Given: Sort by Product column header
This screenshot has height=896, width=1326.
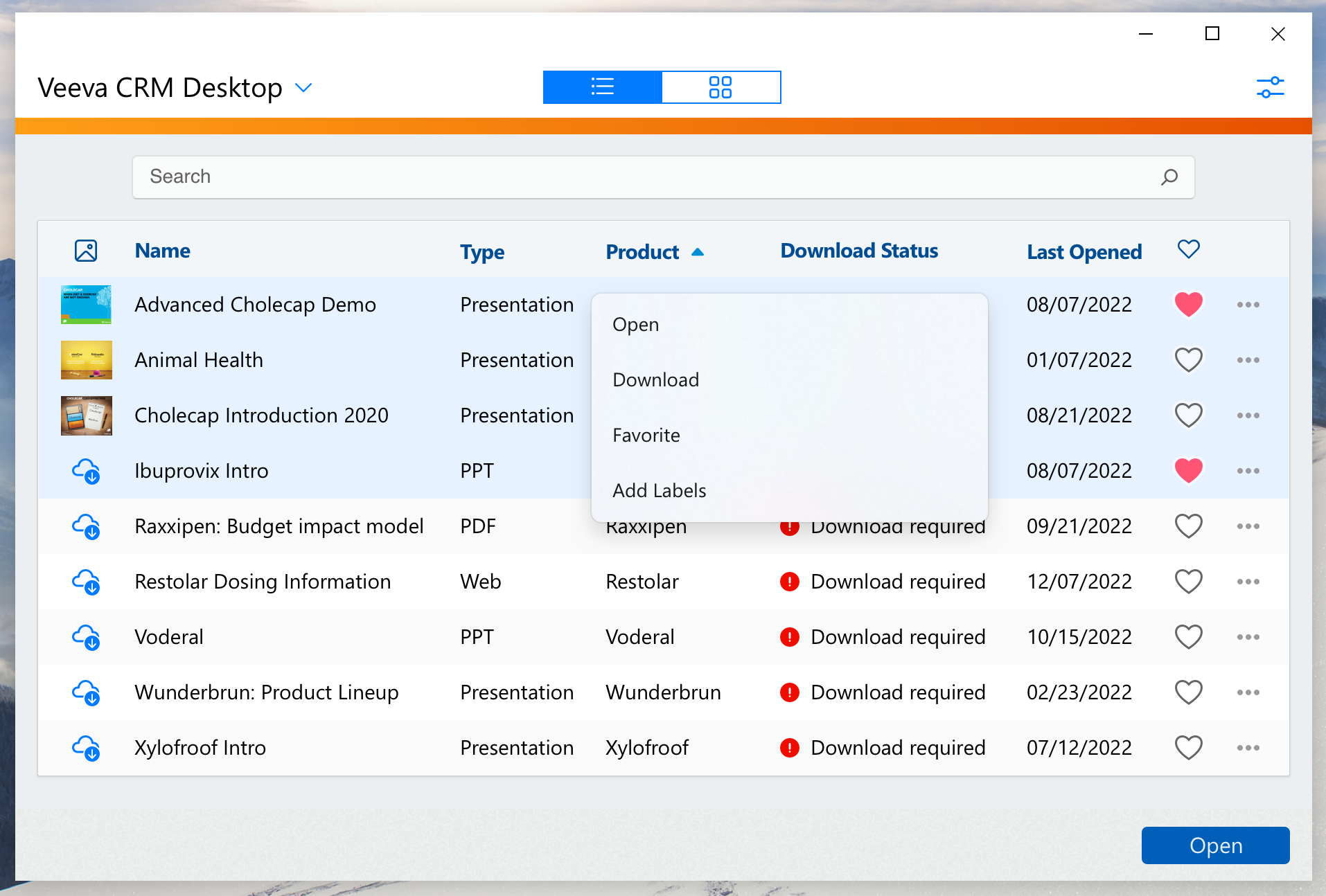Looking at the screenshot, I should tap(642, 252).
